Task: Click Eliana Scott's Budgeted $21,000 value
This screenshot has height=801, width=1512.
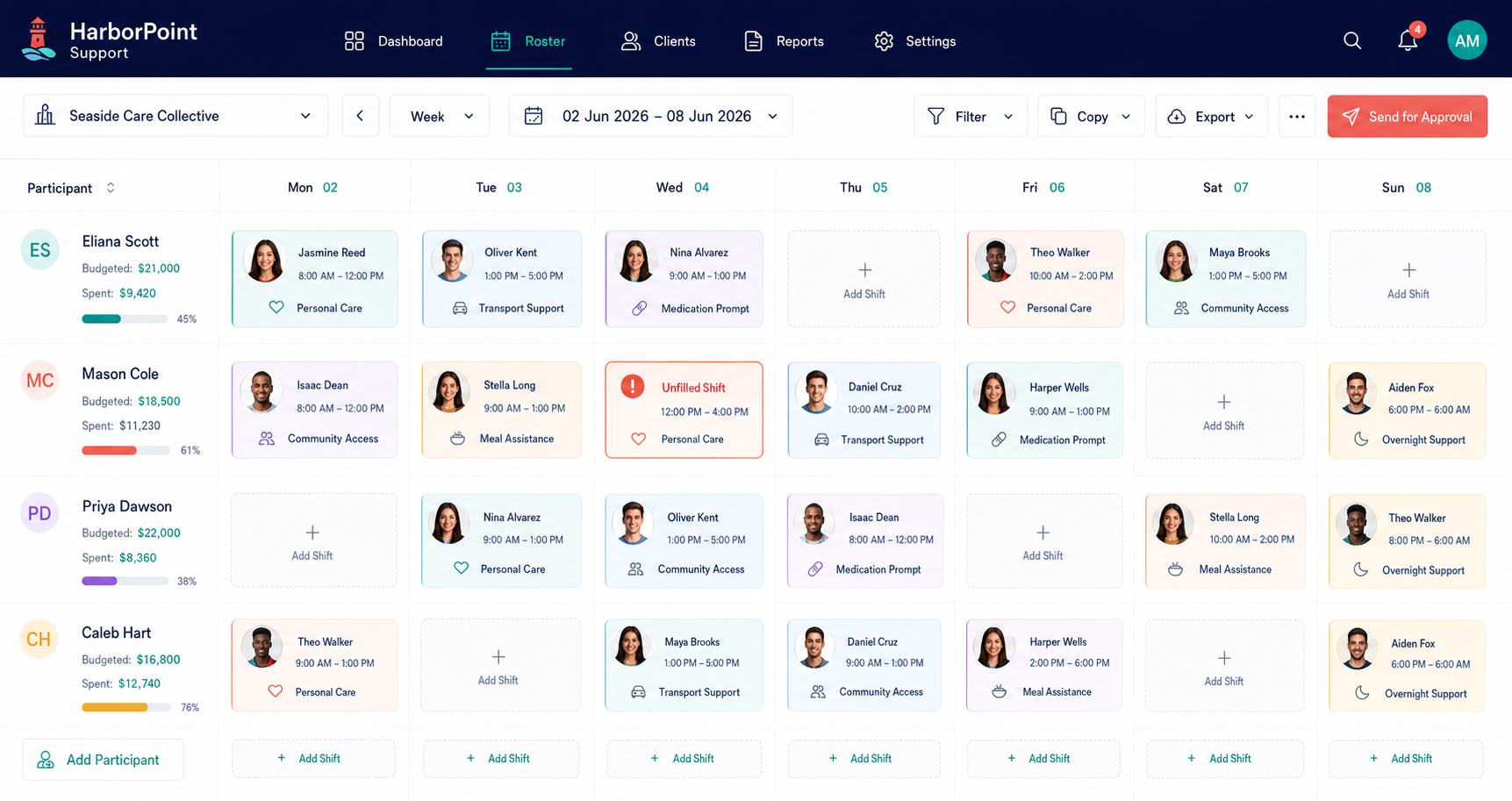Action: (159, 268)
